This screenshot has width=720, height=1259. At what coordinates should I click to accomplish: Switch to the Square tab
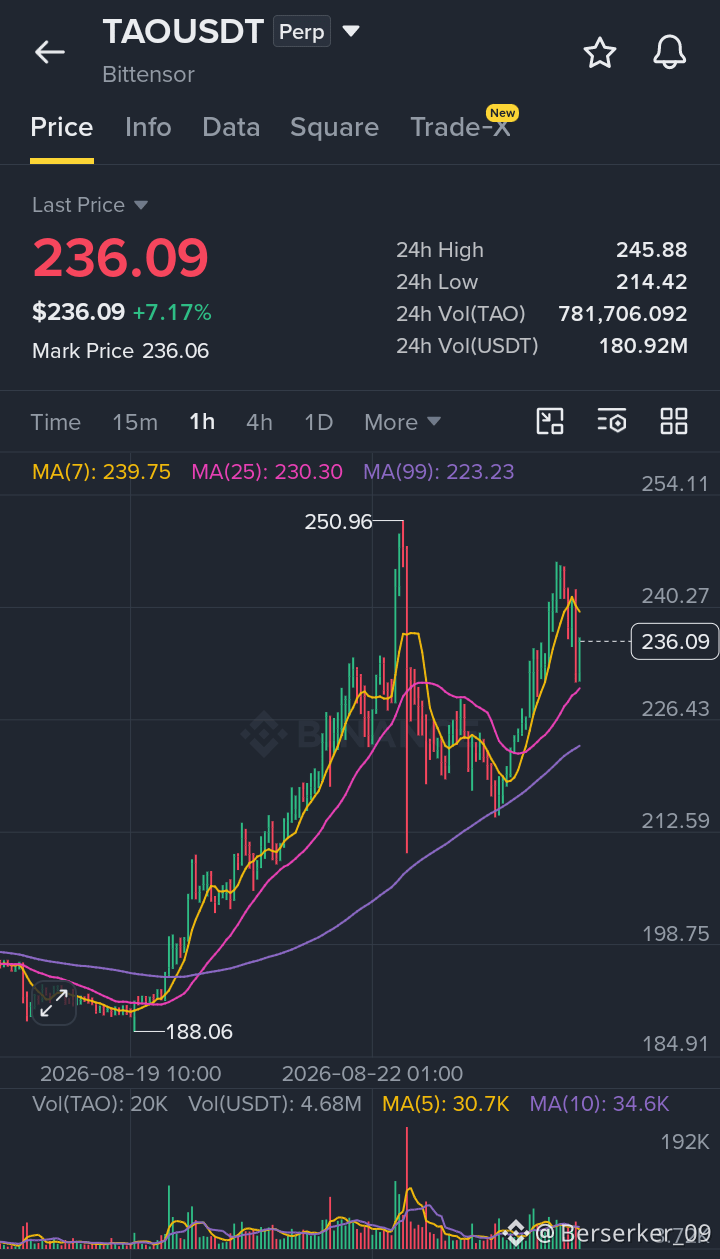[x=334, y=127]
